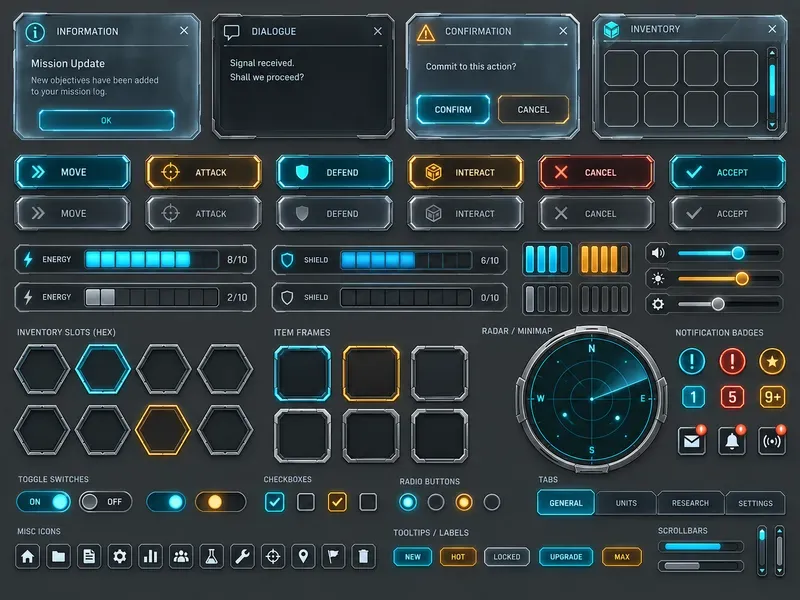
Task: Switch to the Research tab
Action: click(x=690, y=503)
